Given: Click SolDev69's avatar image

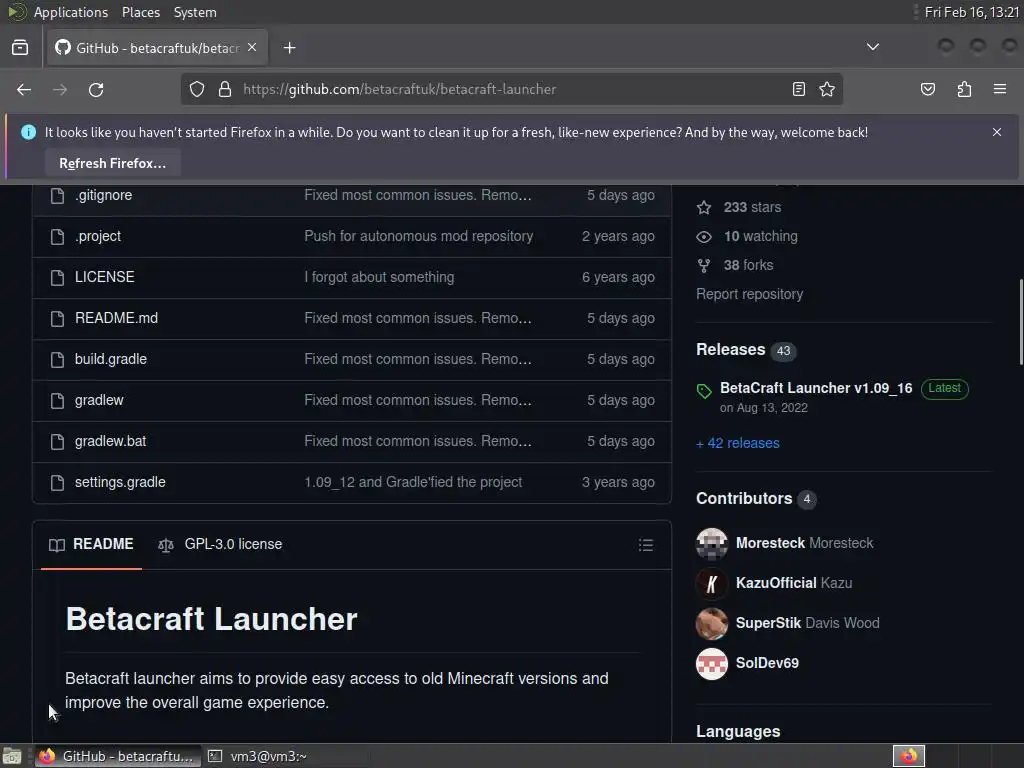Looking at the screenshot, I should [712, 664].
